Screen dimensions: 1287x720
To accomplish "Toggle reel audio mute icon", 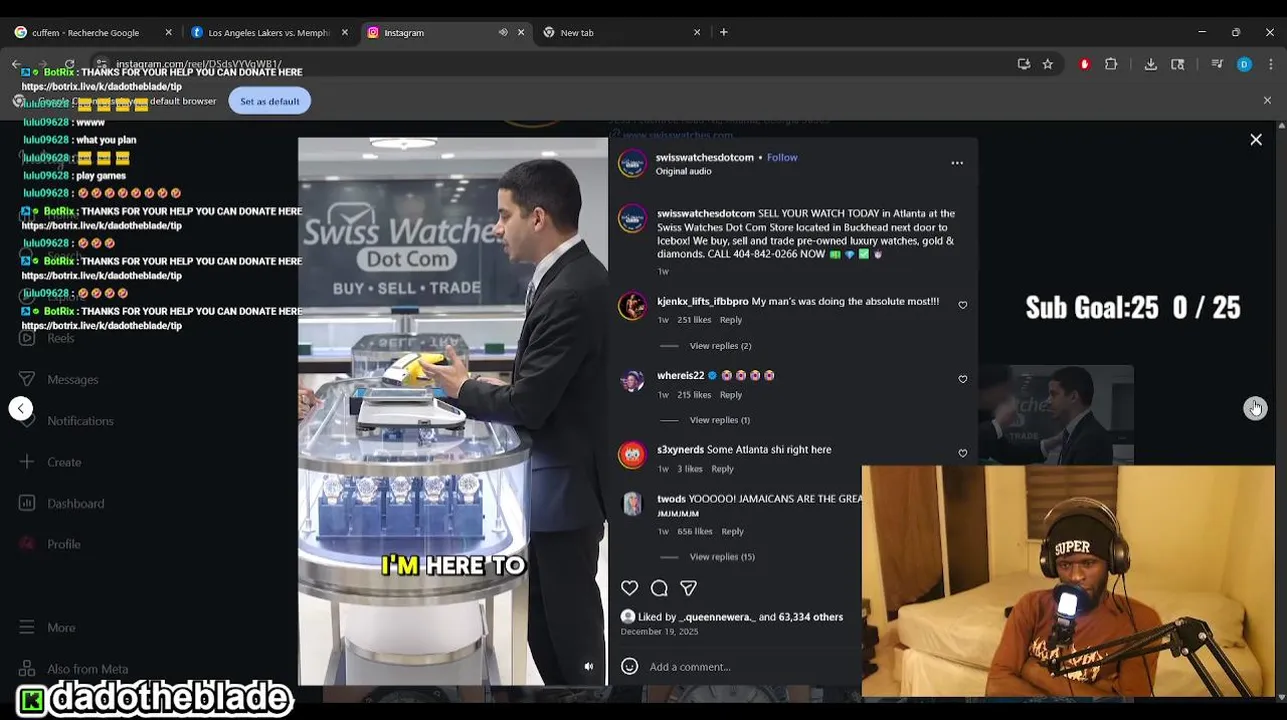I will click(x=589, y=666).
